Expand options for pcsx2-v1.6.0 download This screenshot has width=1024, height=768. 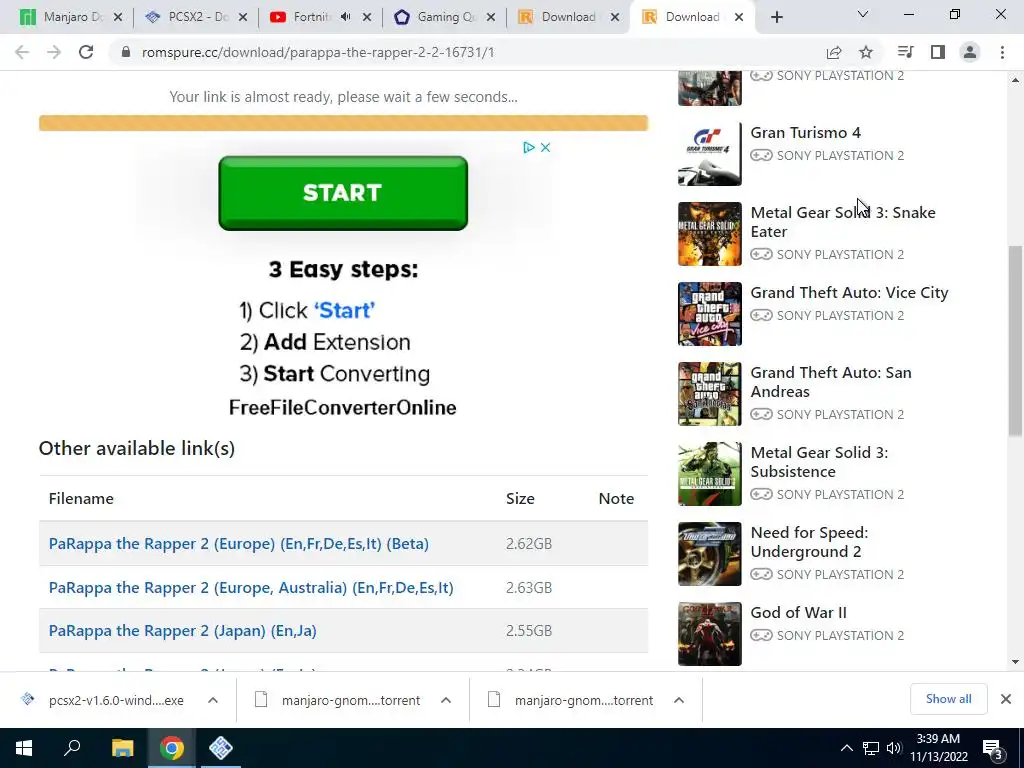click(213, 700)
